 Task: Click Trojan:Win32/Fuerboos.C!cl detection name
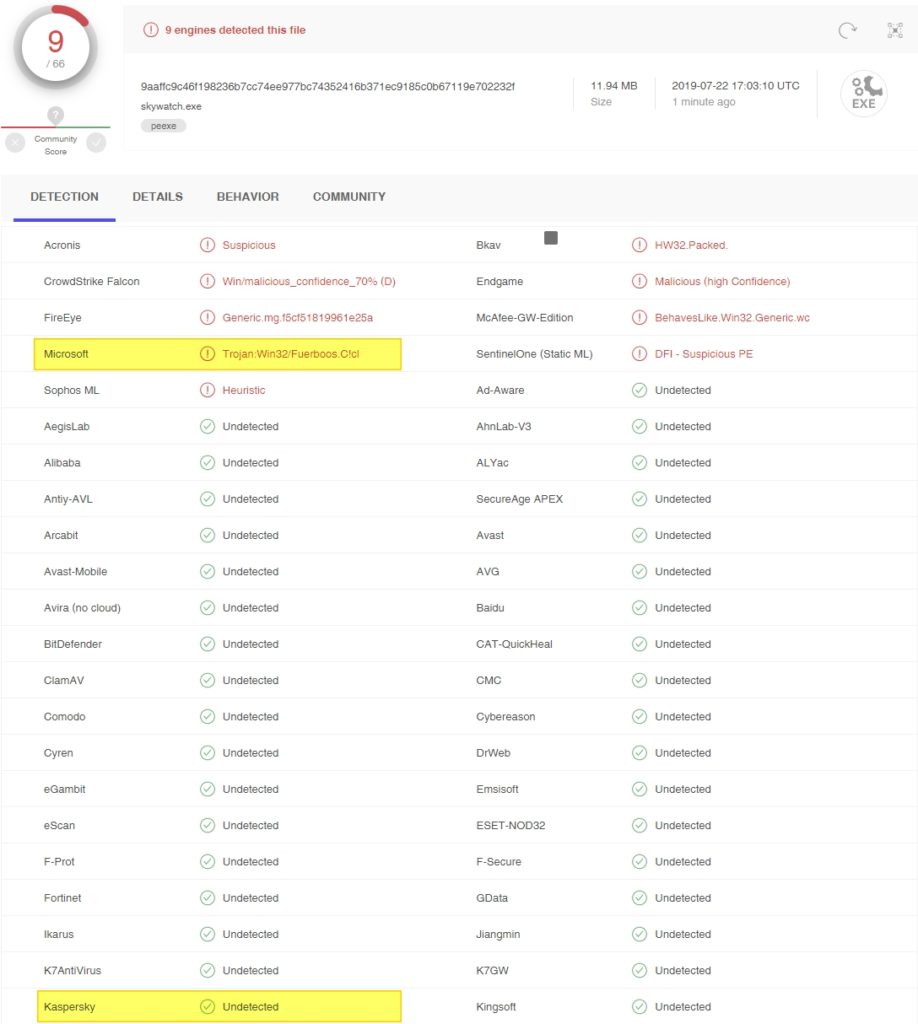[x=291, y=354]
